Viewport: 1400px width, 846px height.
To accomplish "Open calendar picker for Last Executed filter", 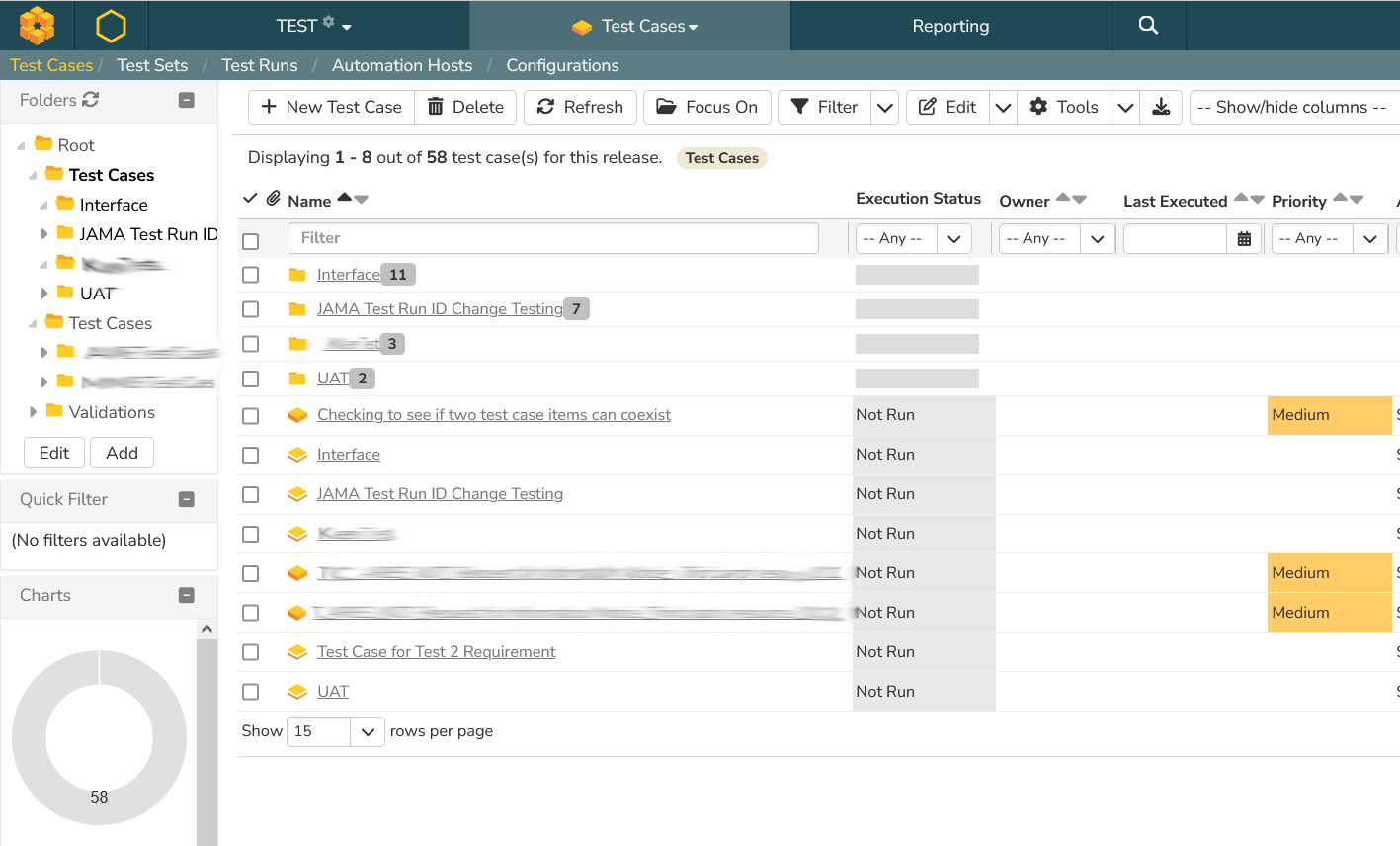I will (x=1244, y=238).
